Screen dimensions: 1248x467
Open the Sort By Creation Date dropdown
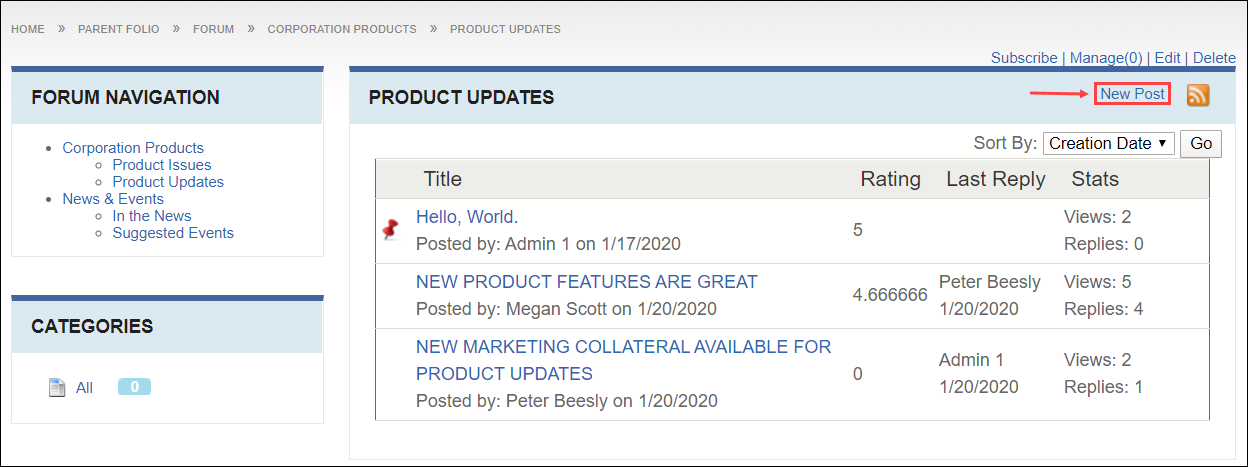1109,143
